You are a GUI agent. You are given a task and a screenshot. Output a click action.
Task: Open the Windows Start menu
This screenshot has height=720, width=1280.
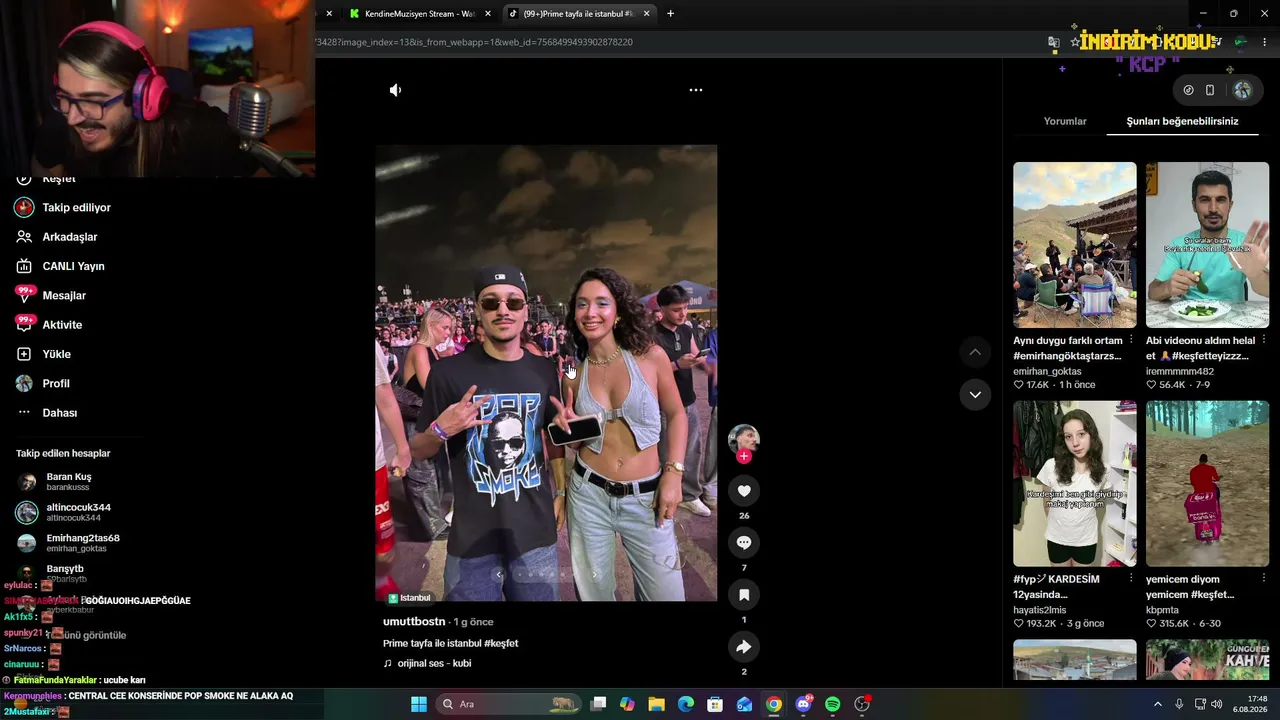(419, 704)
